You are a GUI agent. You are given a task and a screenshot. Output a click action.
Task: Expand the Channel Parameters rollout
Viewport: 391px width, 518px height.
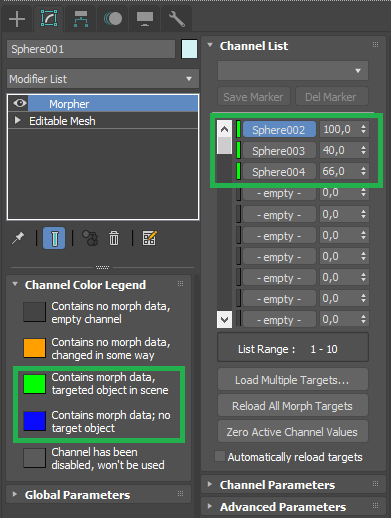pos(210,484)
